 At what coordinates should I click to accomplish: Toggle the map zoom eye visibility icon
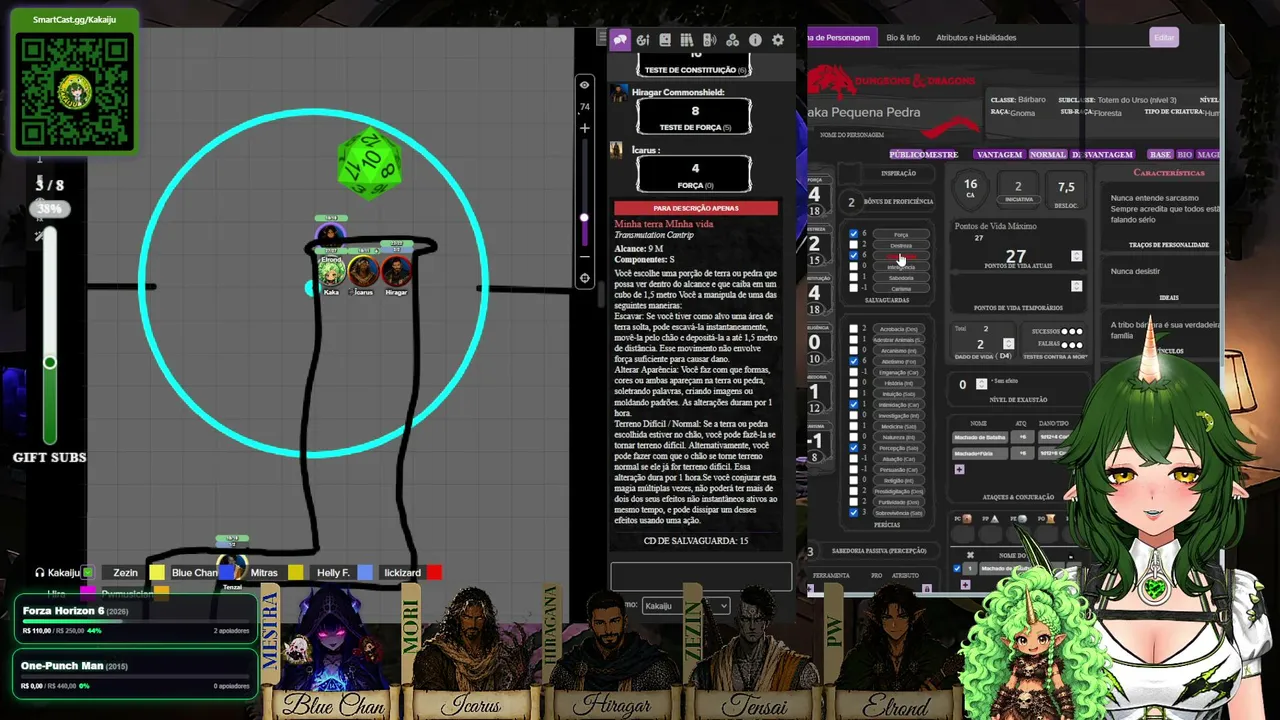(x=585, y=85)
